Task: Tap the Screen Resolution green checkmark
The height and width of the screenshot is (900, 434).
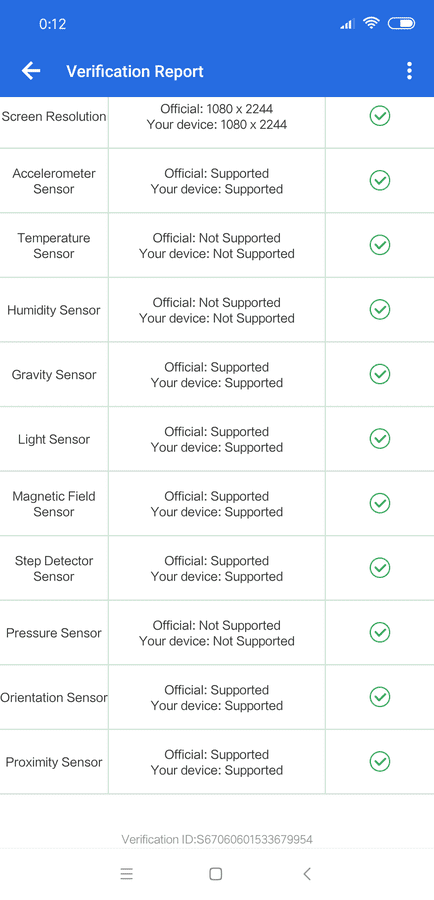Action: (x=379, y=116)
